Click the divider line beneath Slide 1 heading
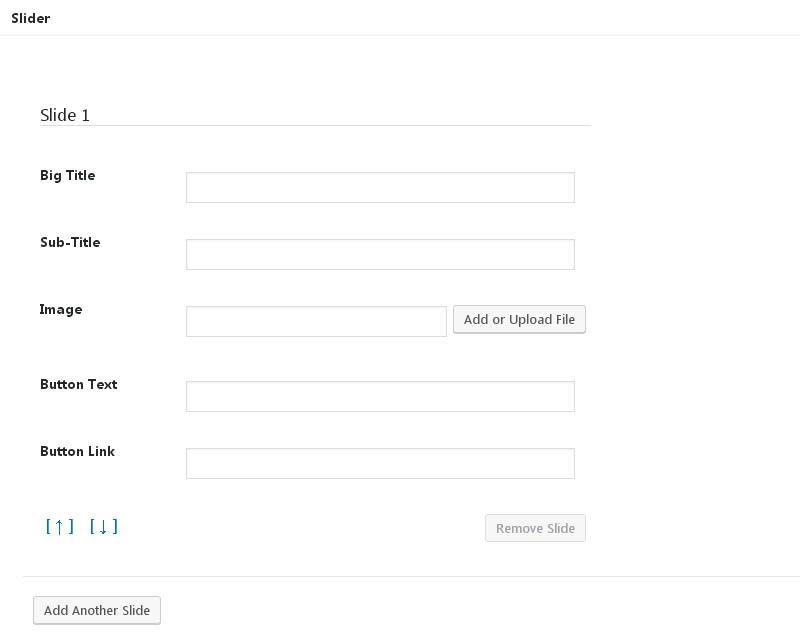 coord(315,125)
